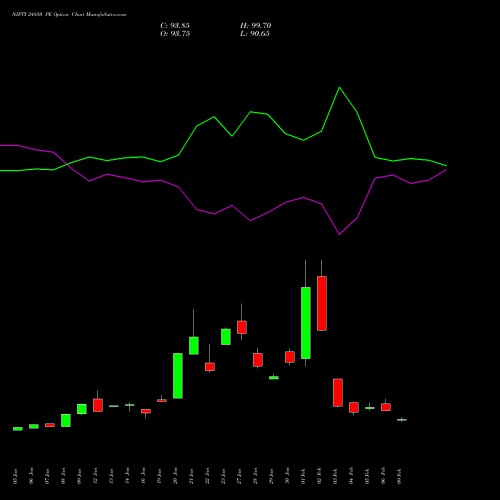Click the 08 Jan date label
The image size is (500, 500).
pyautogui.click(x=64, y=476)
